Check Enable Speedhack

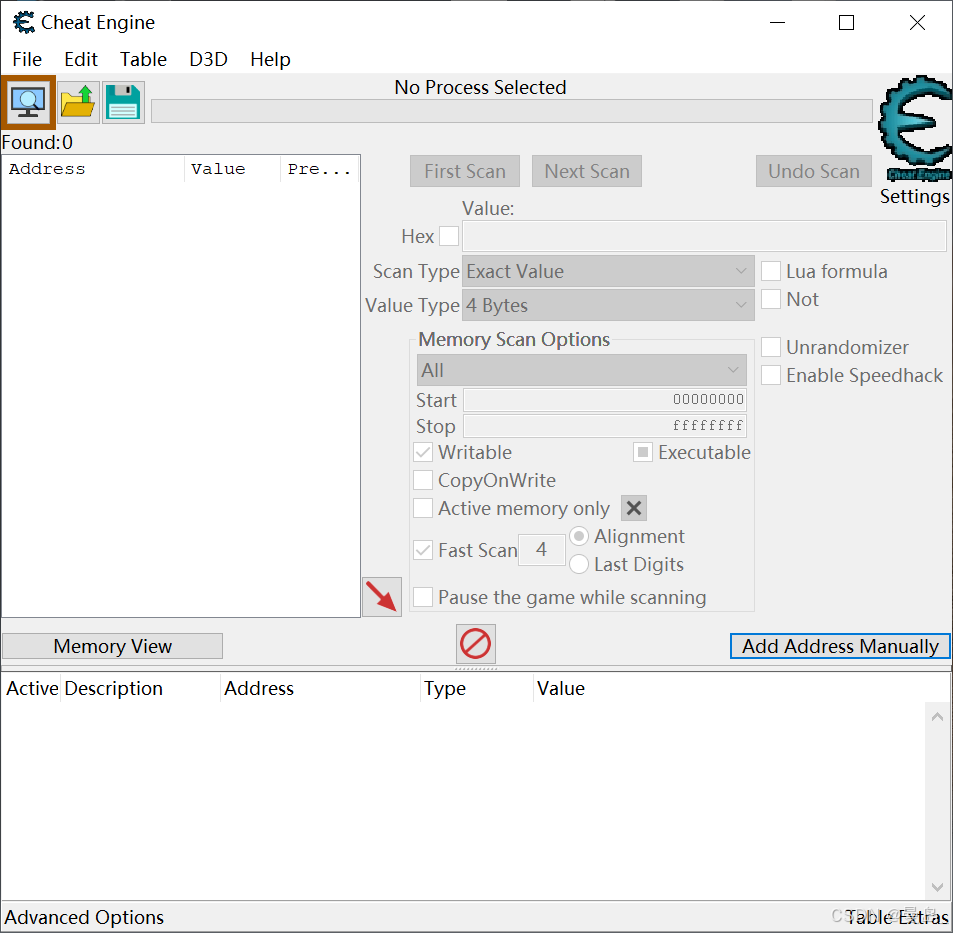[771, 375]
